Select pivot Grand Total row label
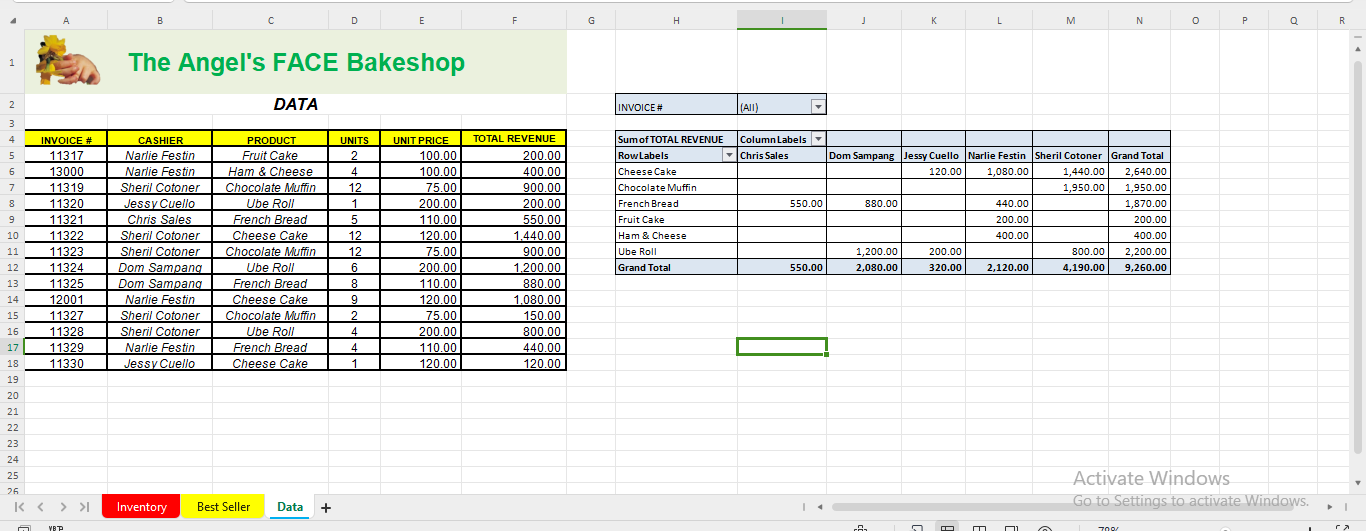Viewport: 1366px width, 531px height. point(676,267)
